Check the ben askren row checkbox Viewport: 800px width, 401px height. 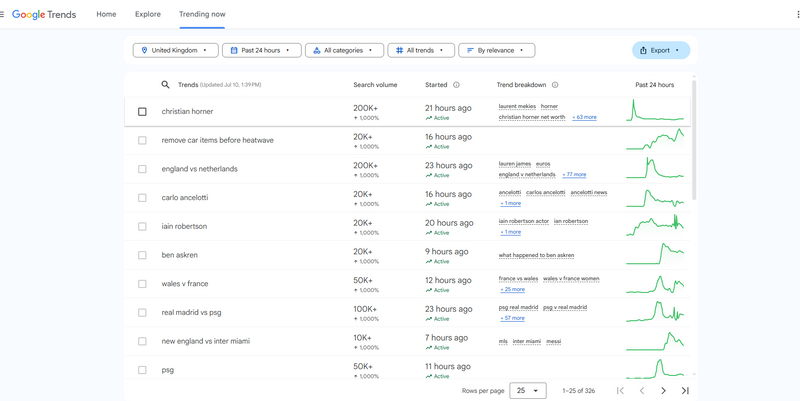click(x=142, y=255)
